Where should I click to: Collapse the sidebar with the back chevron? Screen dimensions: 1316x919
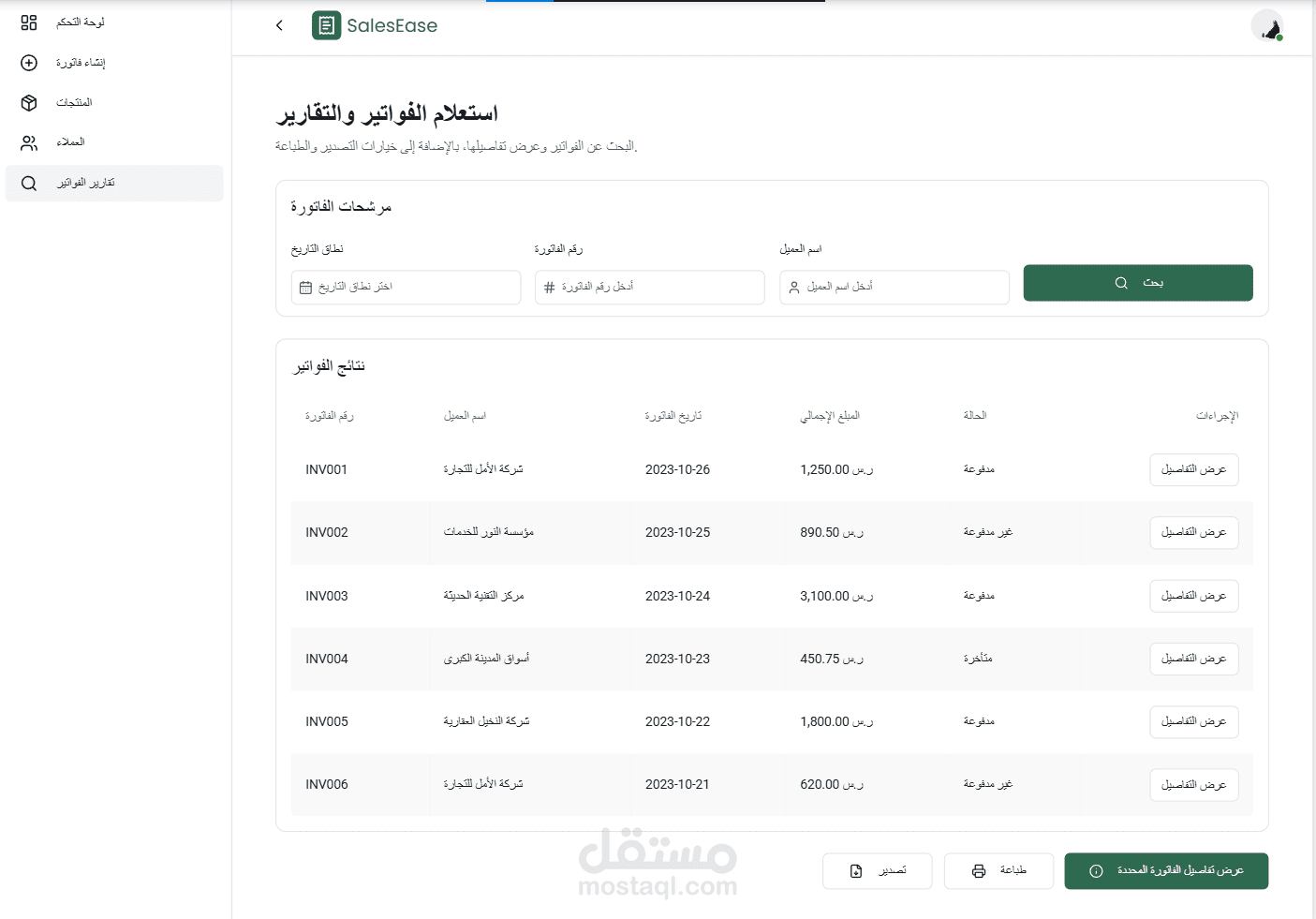point(279,25)
